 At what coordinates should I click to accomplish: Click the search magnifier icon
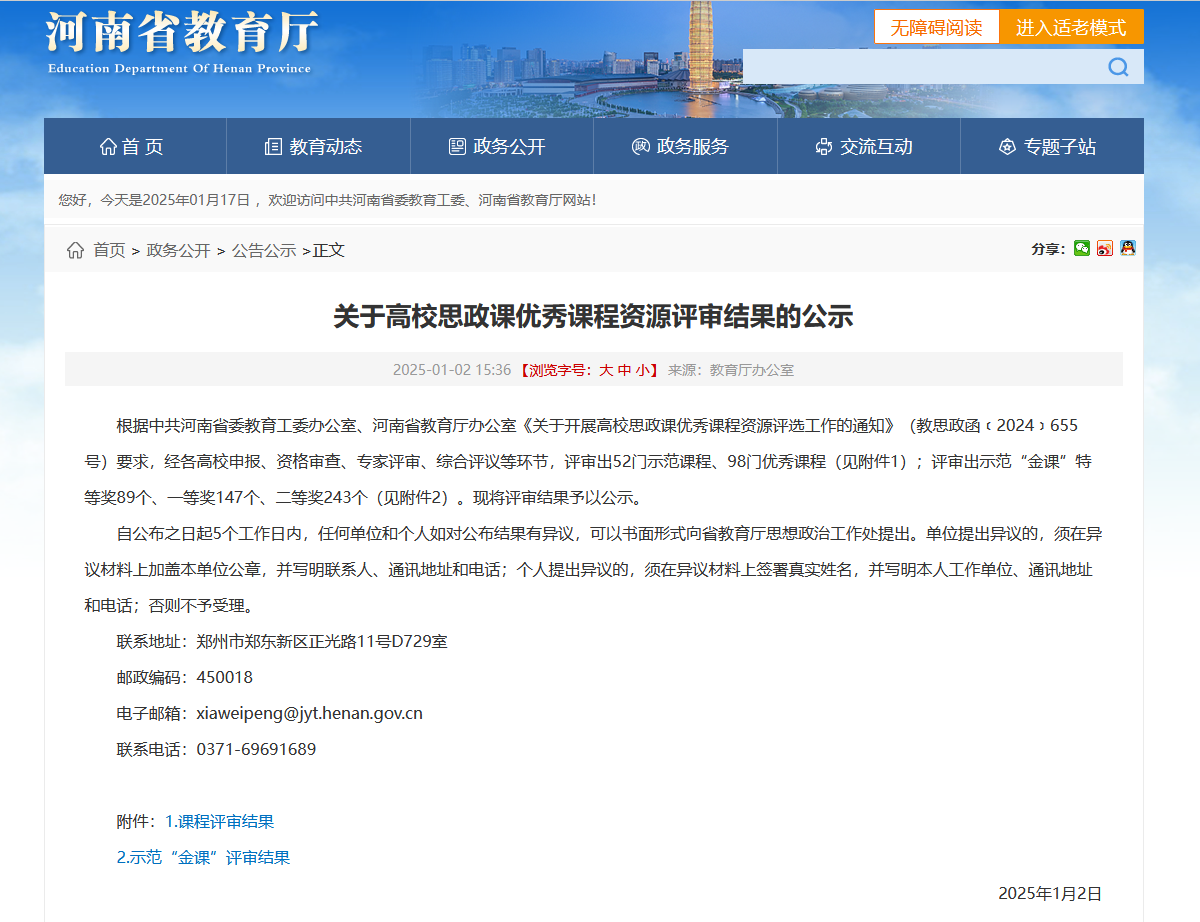coord(1118,67)
